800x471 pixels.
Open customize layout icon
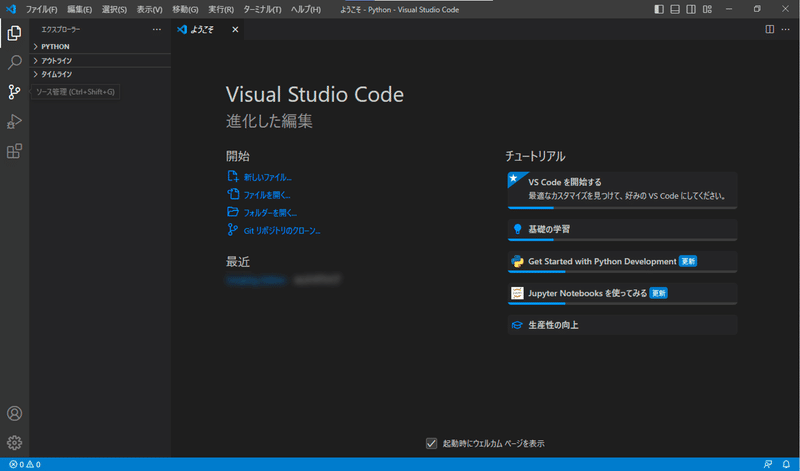click(707, 9)
